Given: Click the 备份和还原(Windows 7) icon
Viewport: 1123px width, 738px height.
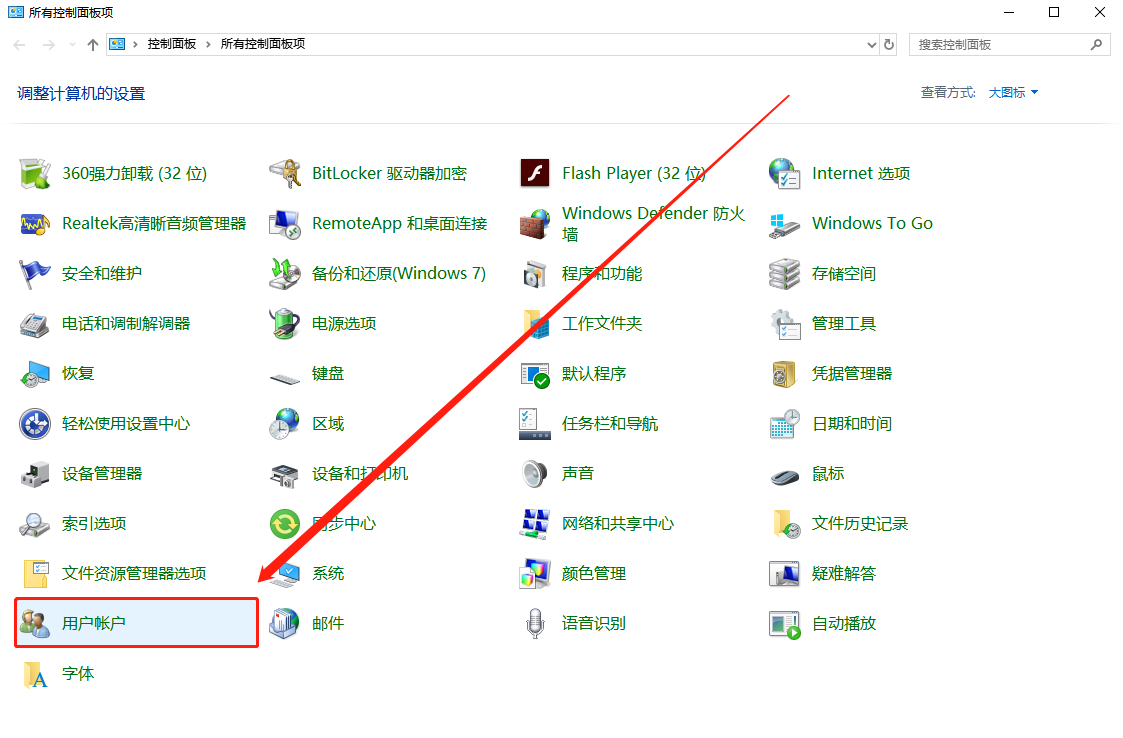Looking at the screenshot, I should coord(284,274).
